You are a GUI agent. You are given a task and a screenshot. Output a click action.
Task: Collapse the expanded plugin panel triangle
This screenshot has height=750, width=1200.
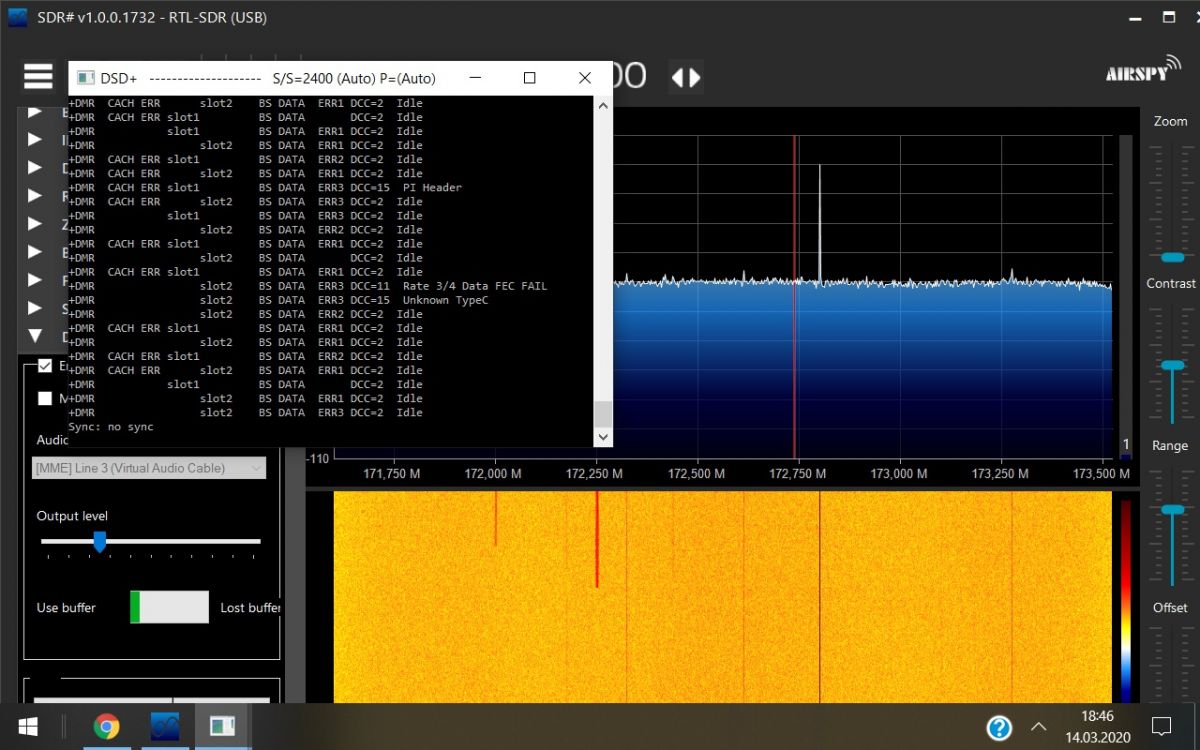point(35,336)
